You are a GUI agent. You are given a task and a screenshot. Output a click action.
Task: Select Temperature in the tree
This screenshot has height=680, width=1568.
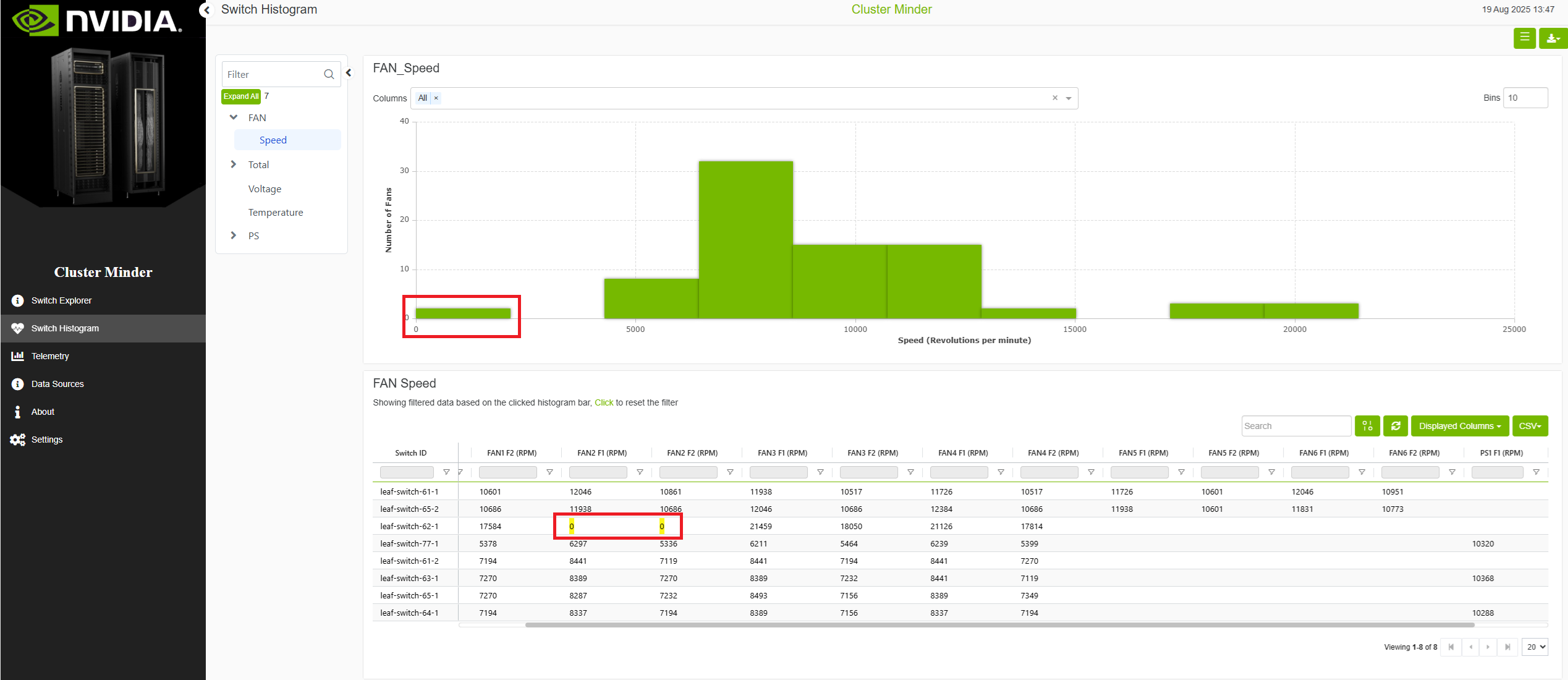276,213
